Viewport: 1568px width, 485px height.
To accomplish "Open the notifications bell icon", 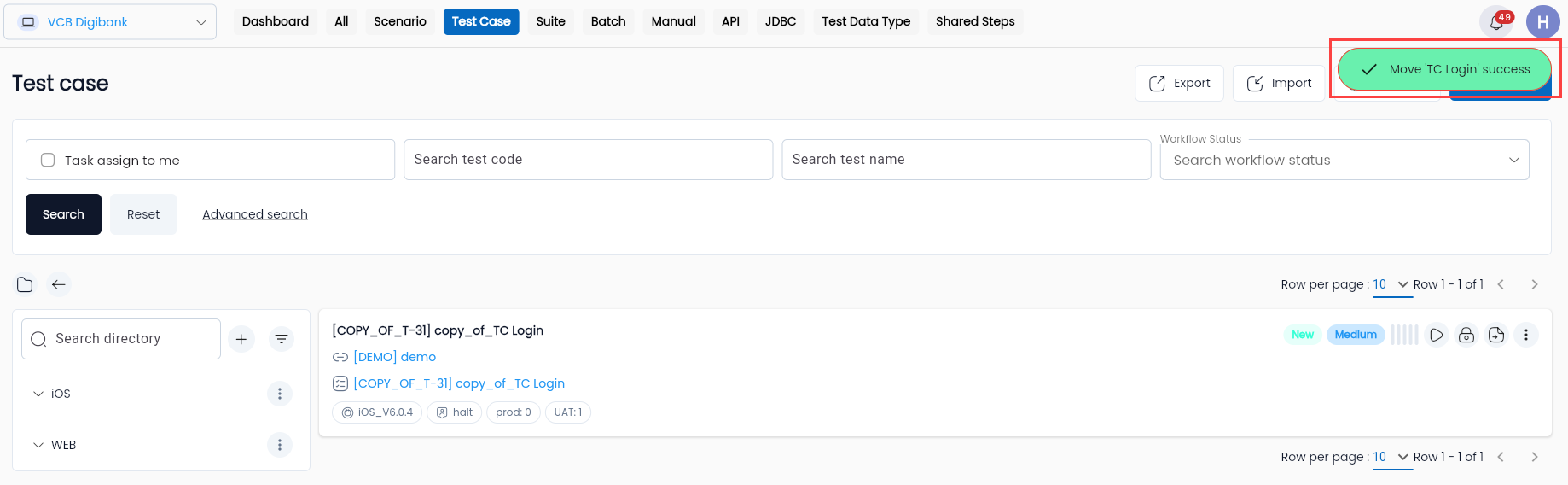I will click(x=1496, y=23).
